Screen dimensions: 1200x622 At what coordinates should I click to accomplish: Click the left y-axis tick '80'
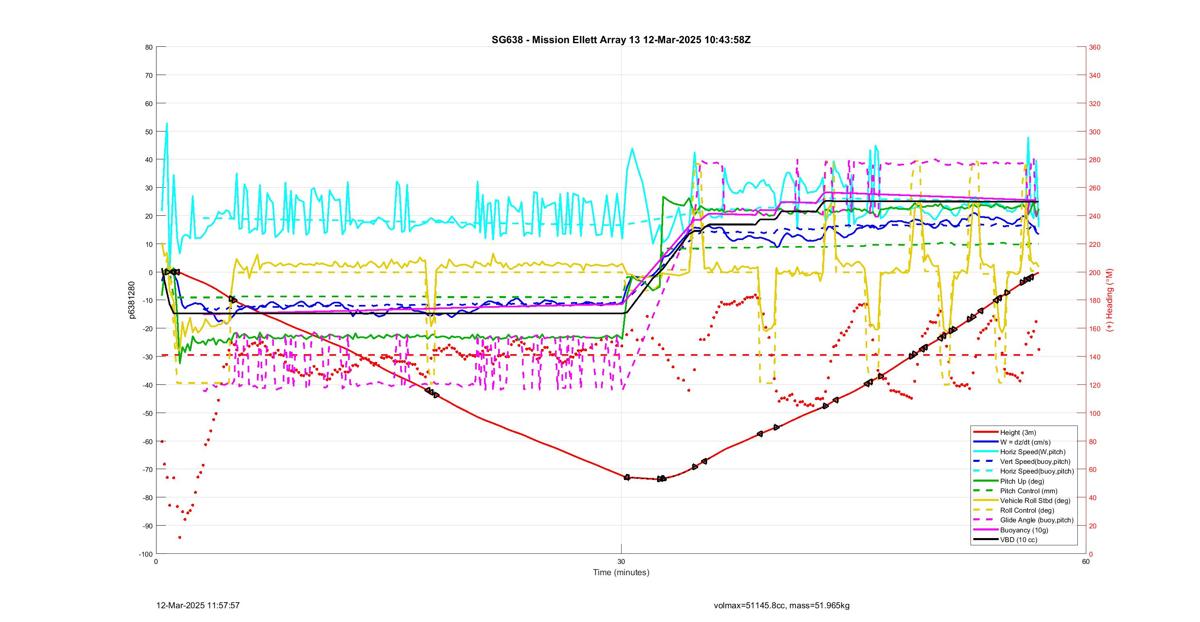(148, 47)
